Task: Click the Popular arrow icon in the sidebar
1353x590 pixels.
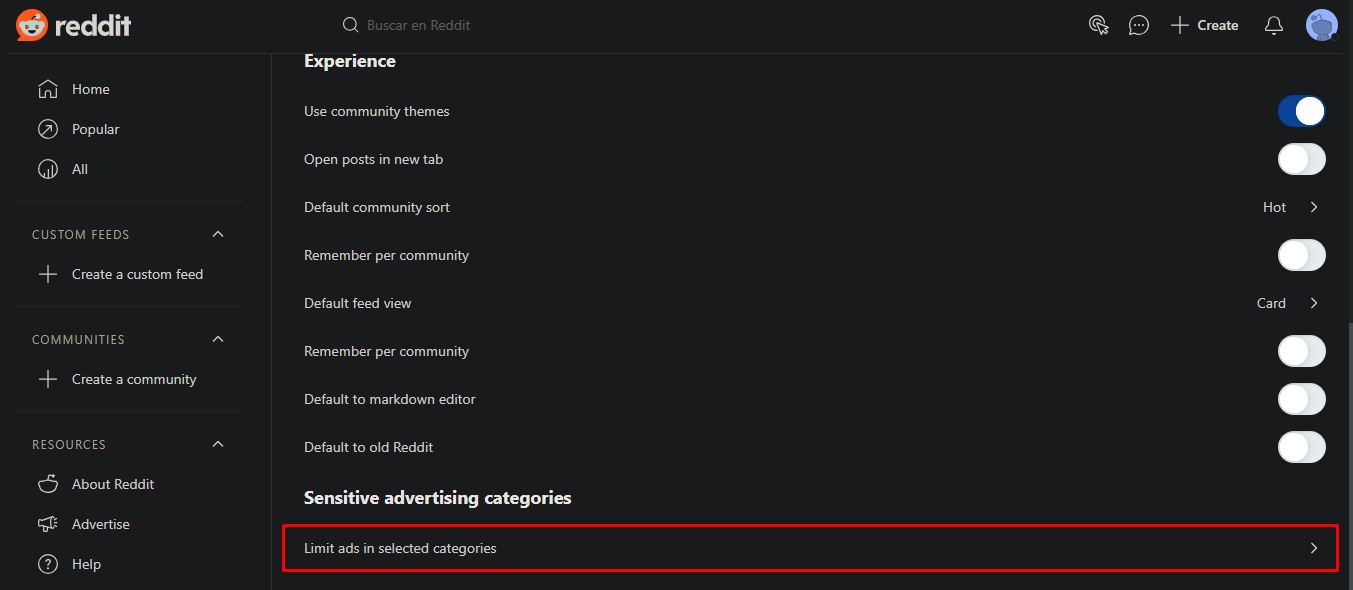Action: 47,129
